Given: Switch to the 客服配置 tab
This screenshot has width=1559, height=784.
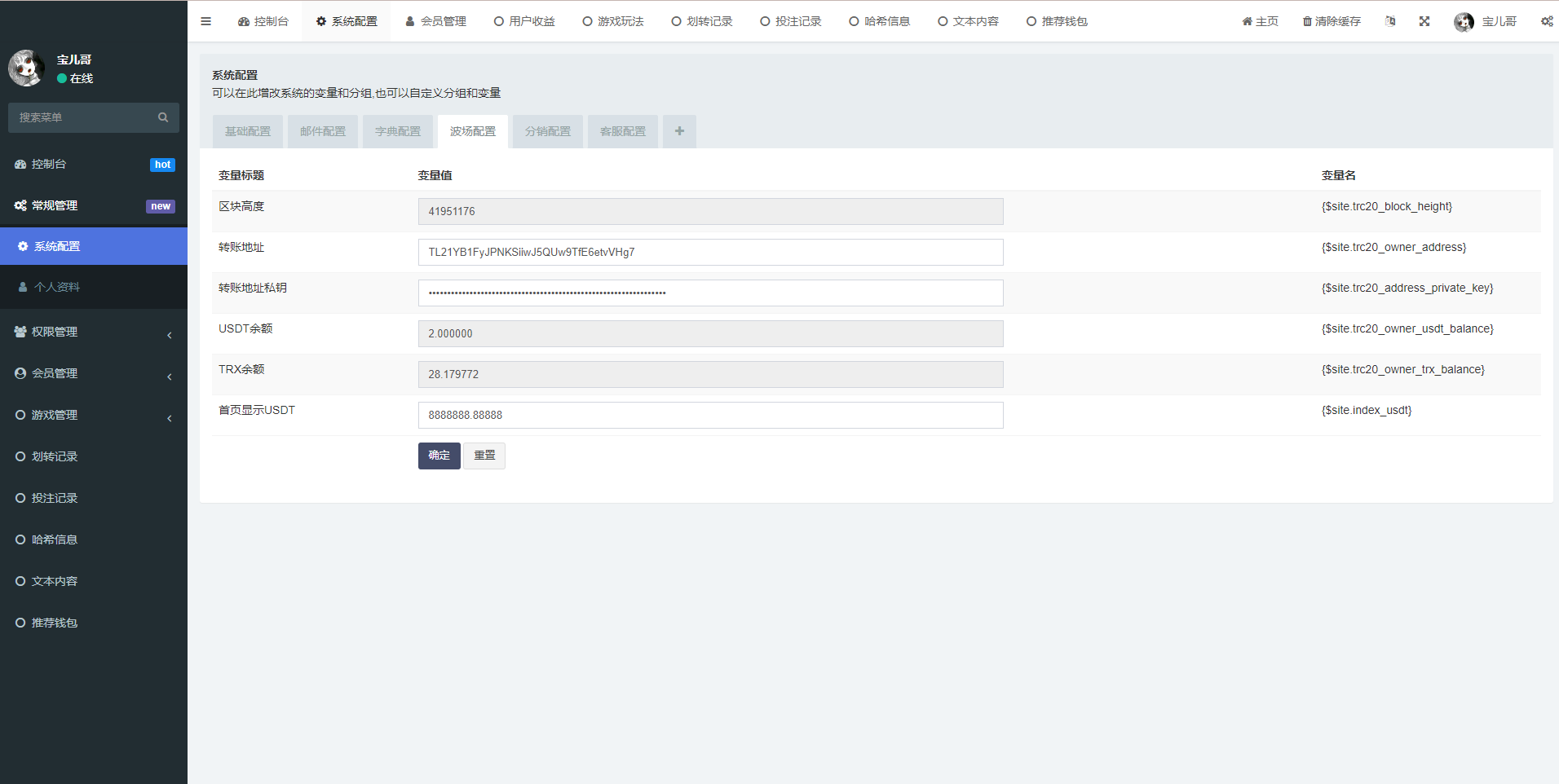Looking at the screenshot, I should [623, 131].
